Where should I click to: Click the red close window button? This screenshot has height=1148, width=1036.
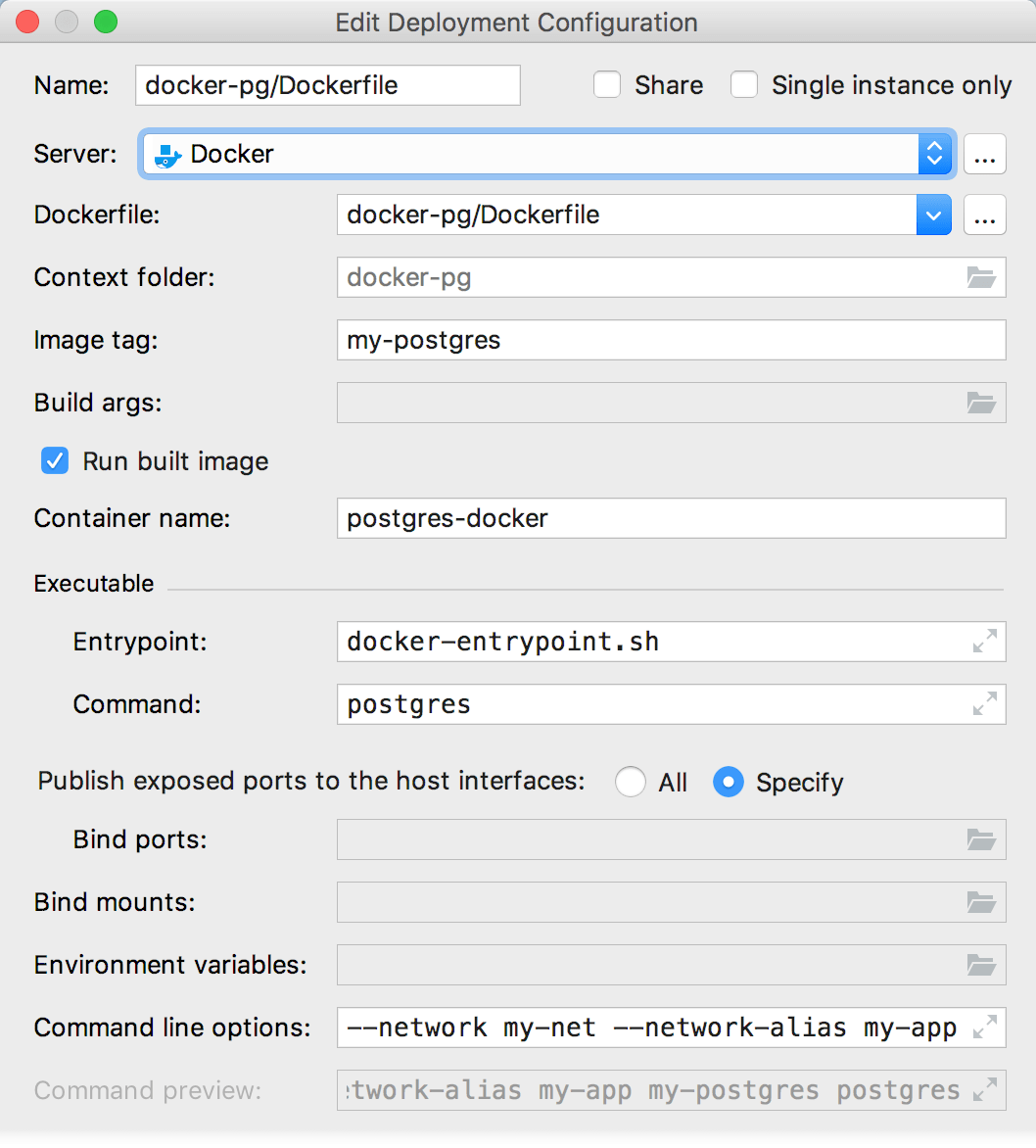point(27,22)
